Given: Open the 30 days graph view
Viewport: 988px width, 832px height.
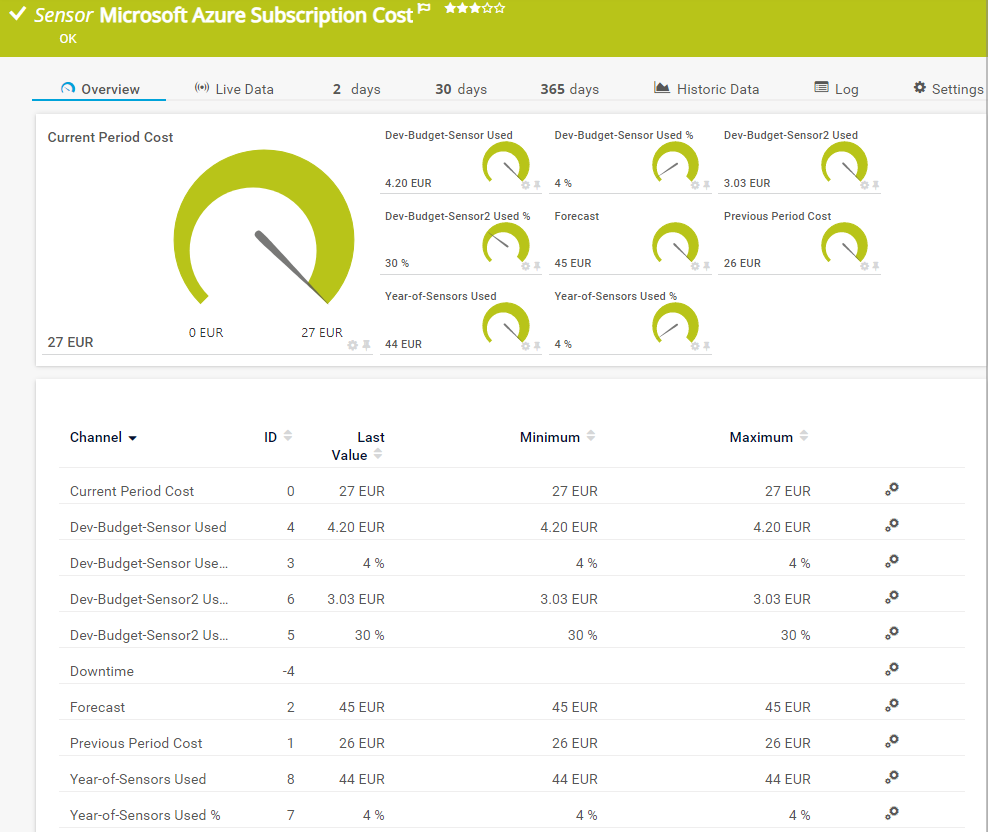Looking at the screenshot, I should 460,89.
